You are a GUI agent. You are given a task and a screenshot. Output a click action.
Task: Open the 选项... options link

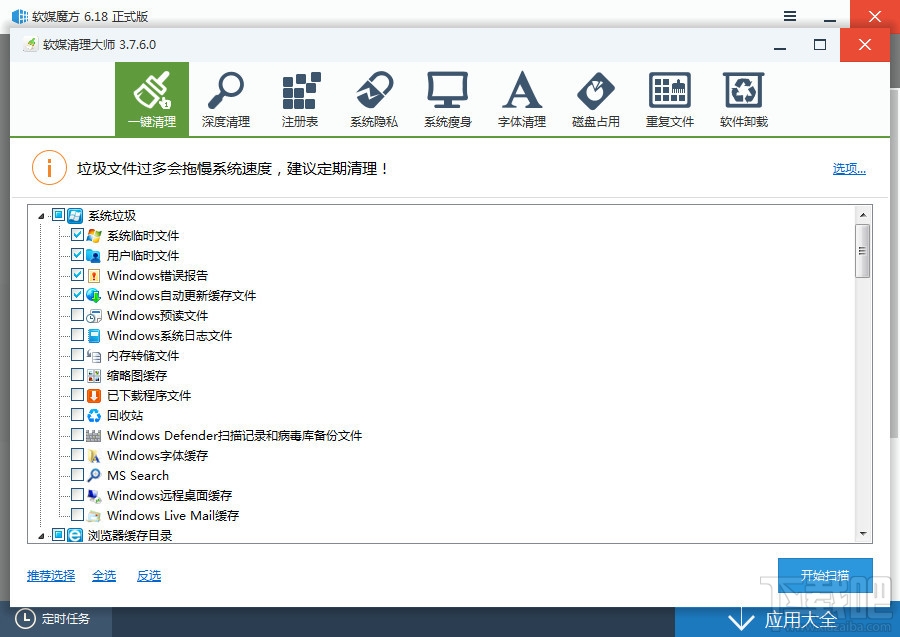pyautogui.click(x=849, y=168)
